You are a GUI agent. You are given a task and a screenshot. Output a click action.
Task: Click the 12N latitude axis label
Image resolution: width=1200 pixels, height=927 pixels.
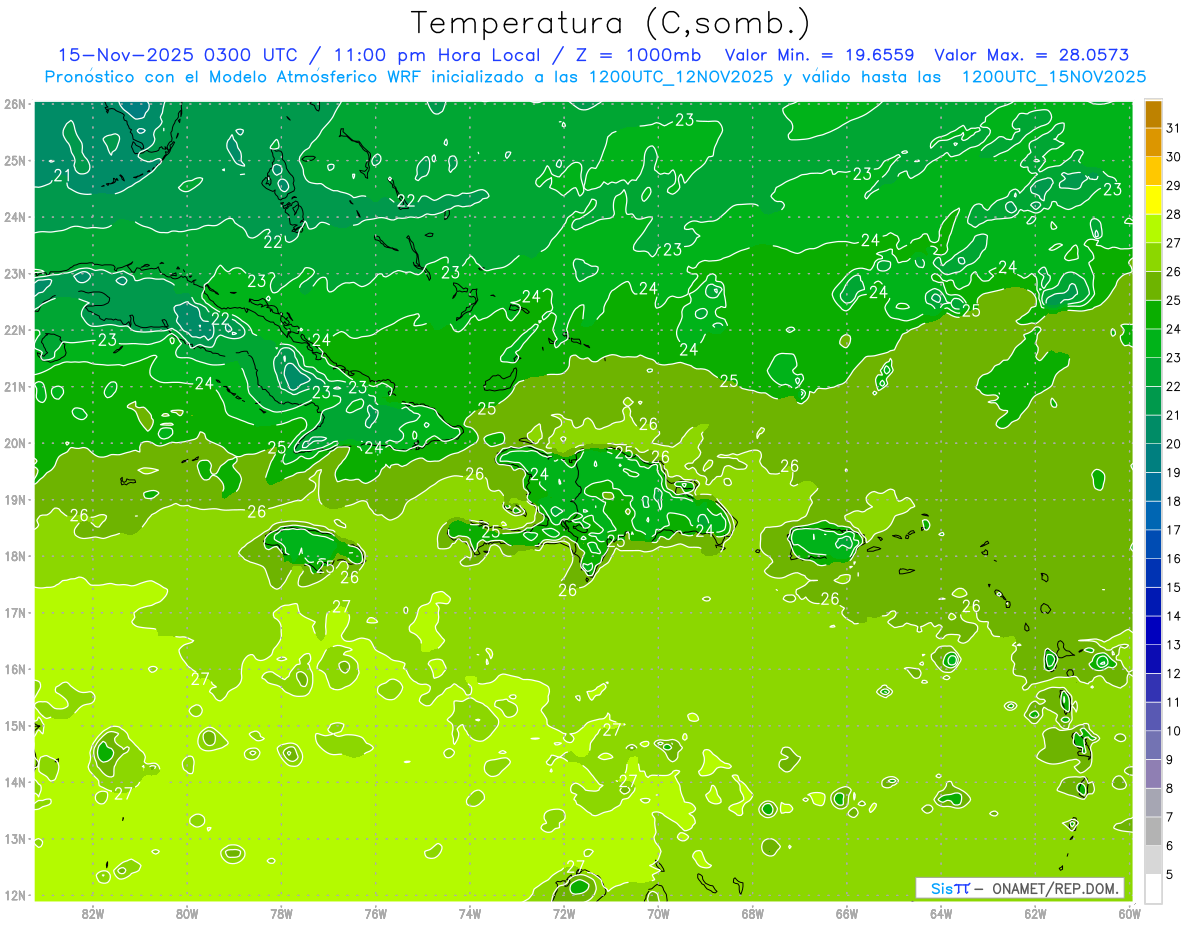point(15,895)
